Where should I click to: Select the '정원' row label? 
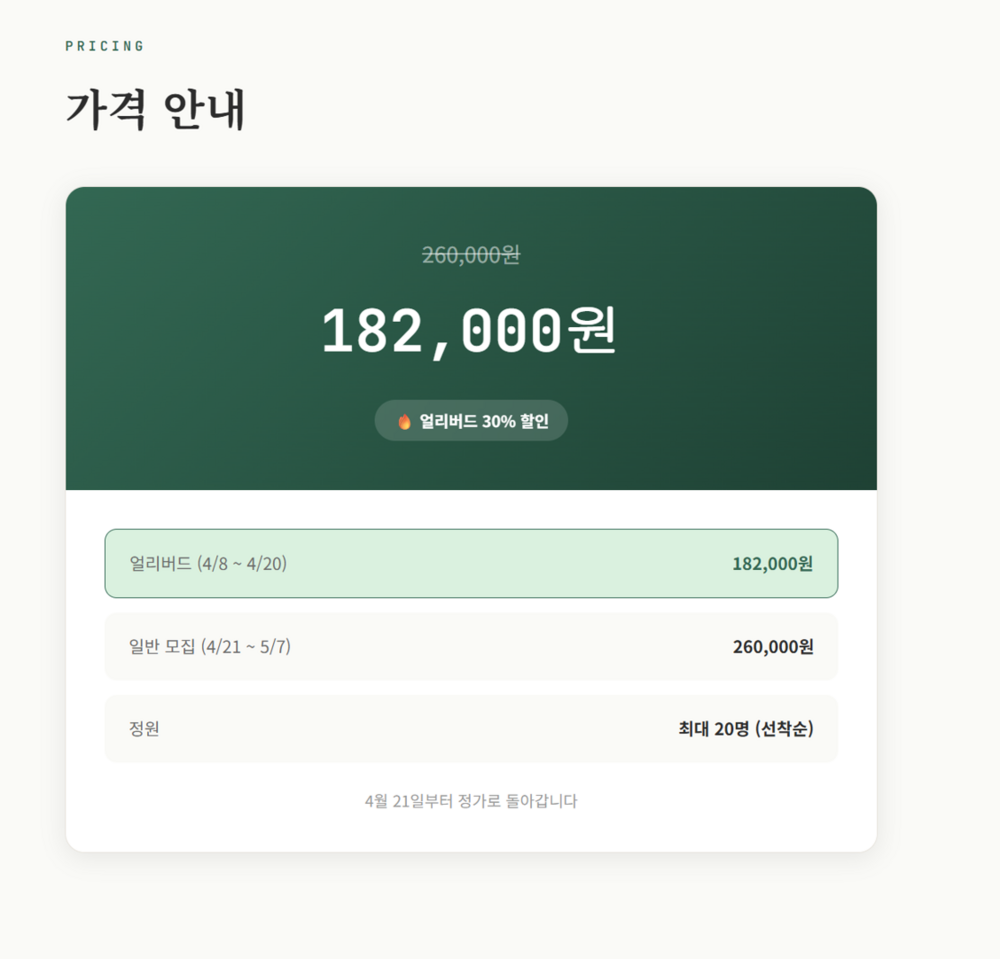tap(144, 729)
